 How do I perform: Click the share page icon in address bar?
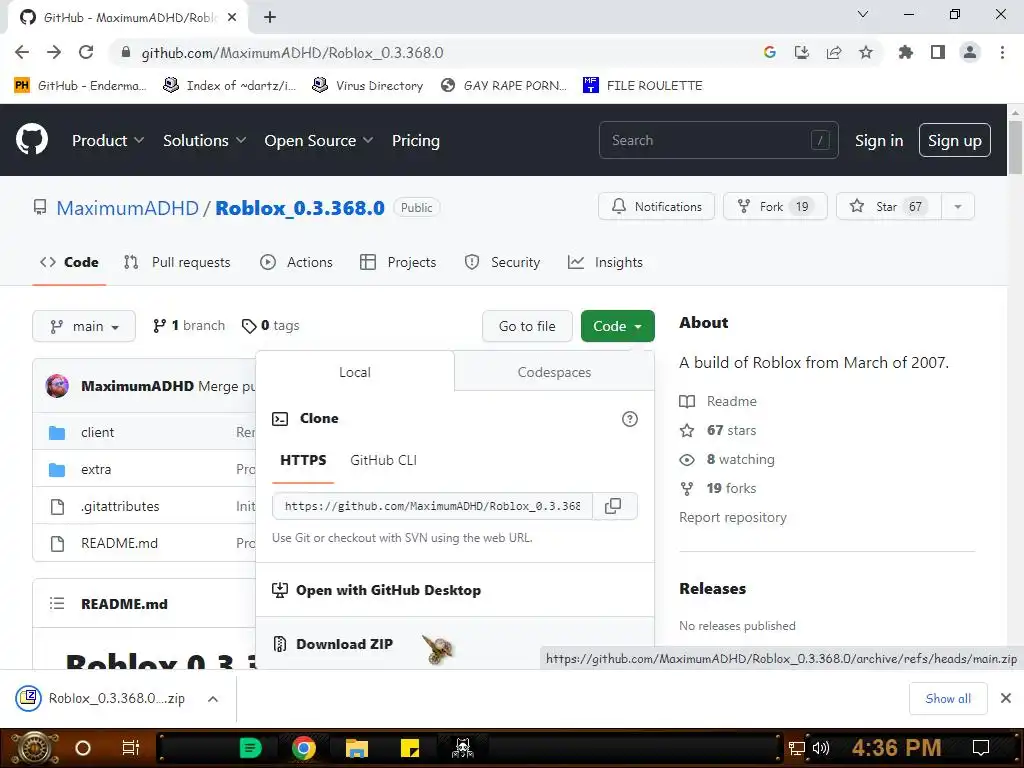(x=834, y=52)
